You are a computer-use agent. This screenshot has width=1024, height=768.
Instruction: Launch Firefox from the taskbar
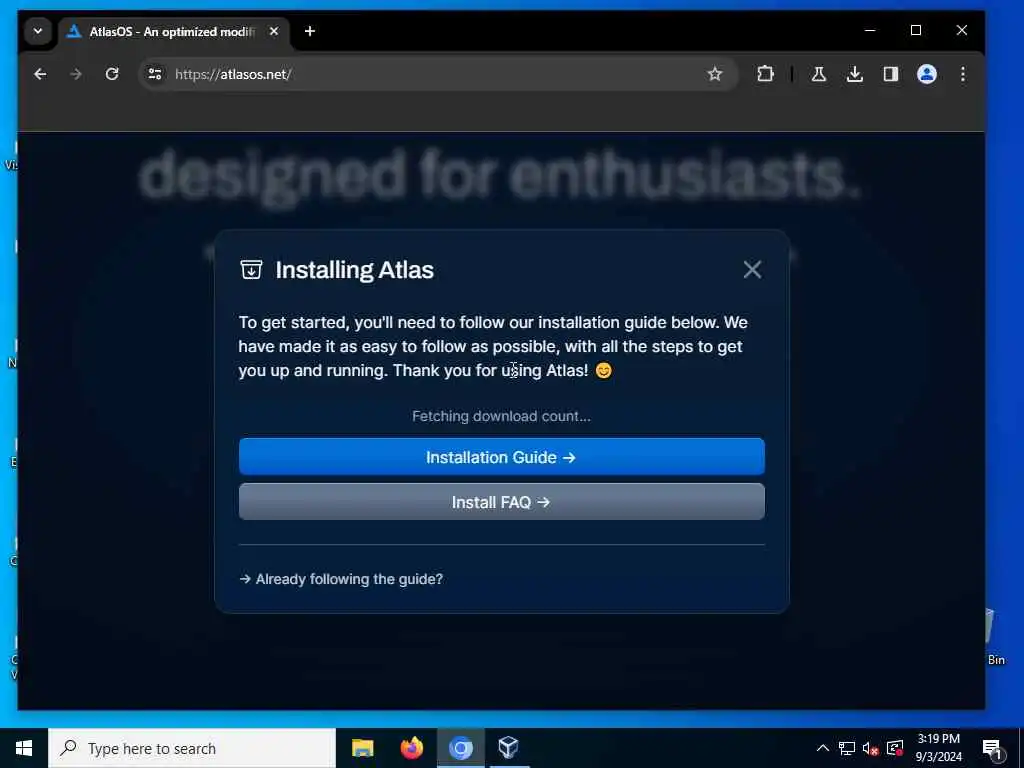[411, 748]
